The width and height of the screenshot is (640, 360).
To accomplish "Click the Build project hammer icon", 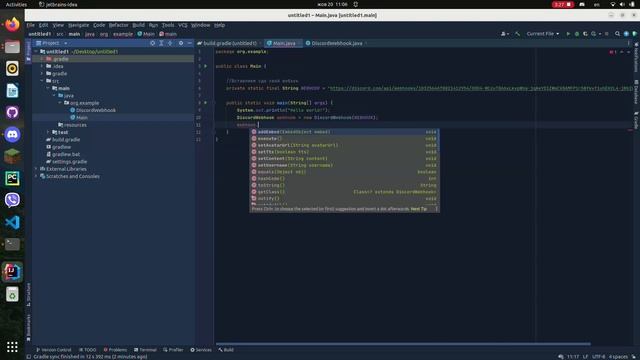I will tap(518, 34).
